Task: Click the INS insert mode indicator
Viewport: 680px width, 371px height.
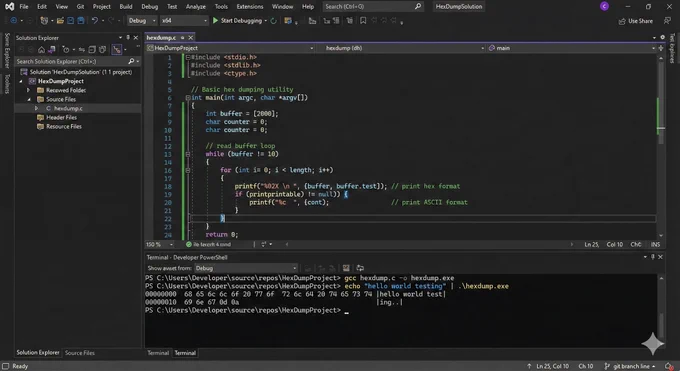Action: tap(655, 244)
